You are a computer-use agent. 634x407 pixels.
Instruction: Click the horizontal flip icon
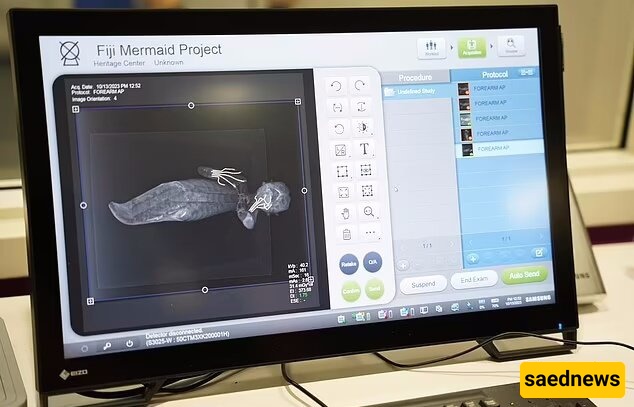[338, 107]
